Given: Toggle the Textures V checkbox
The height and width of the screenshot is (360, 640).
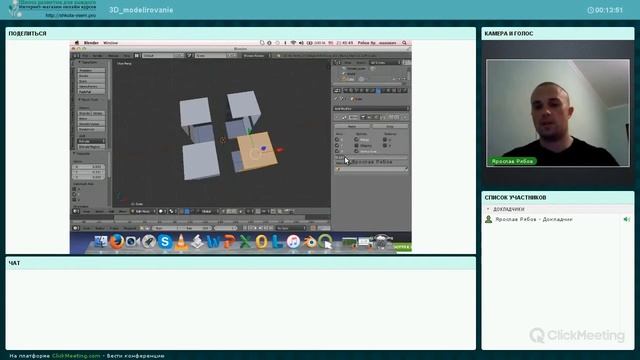Looking at the screenshot, I should point(384,145).
